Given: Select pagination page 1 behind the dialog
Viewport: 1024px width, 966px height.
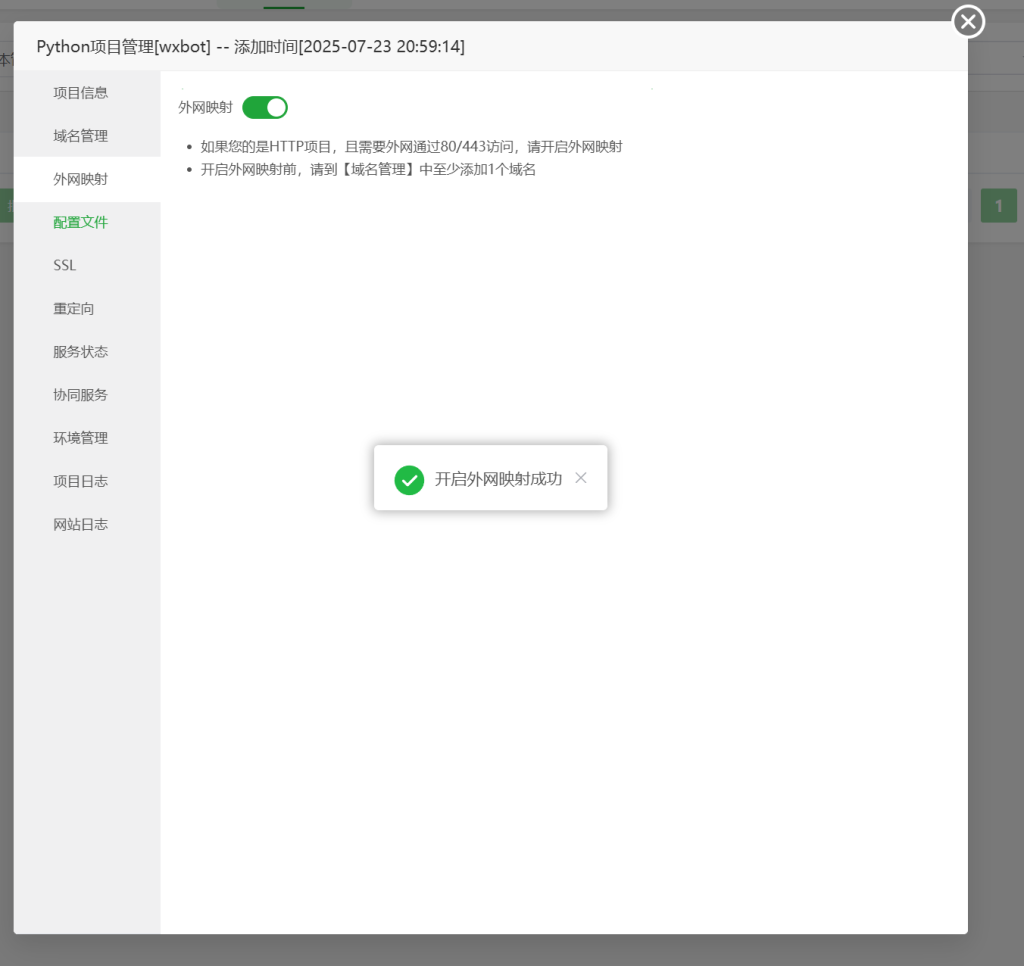Looking at the screenshot, I should pos(998,205).
